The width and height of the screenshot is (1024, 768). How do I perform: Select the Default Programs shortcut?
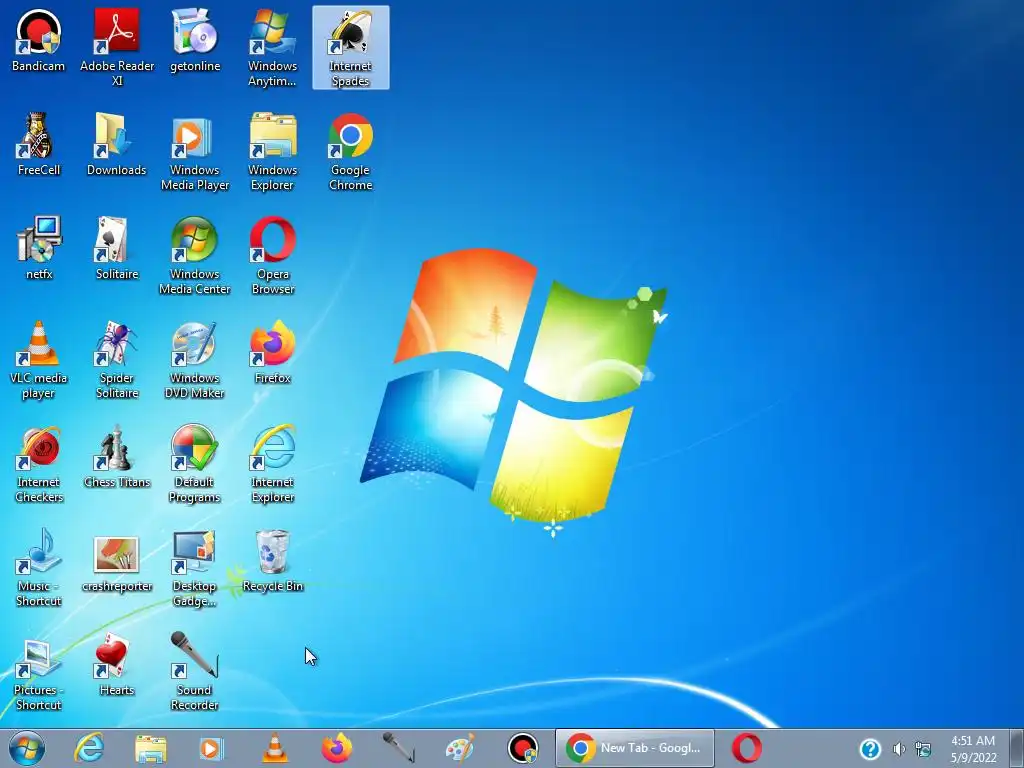tap(195, 464)
